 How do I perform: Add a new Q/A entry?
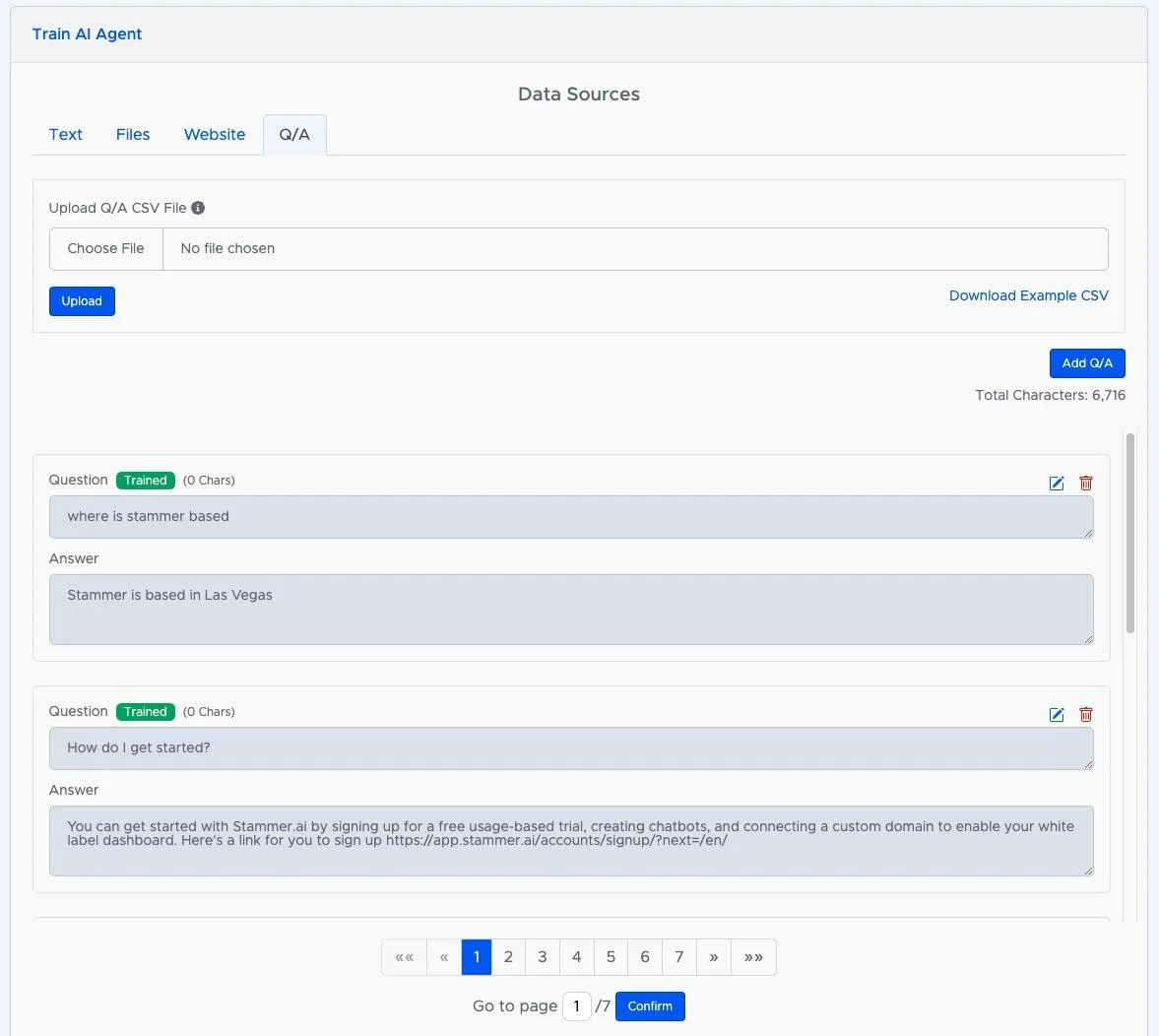pyautogui.click(x=1087, y=363)
